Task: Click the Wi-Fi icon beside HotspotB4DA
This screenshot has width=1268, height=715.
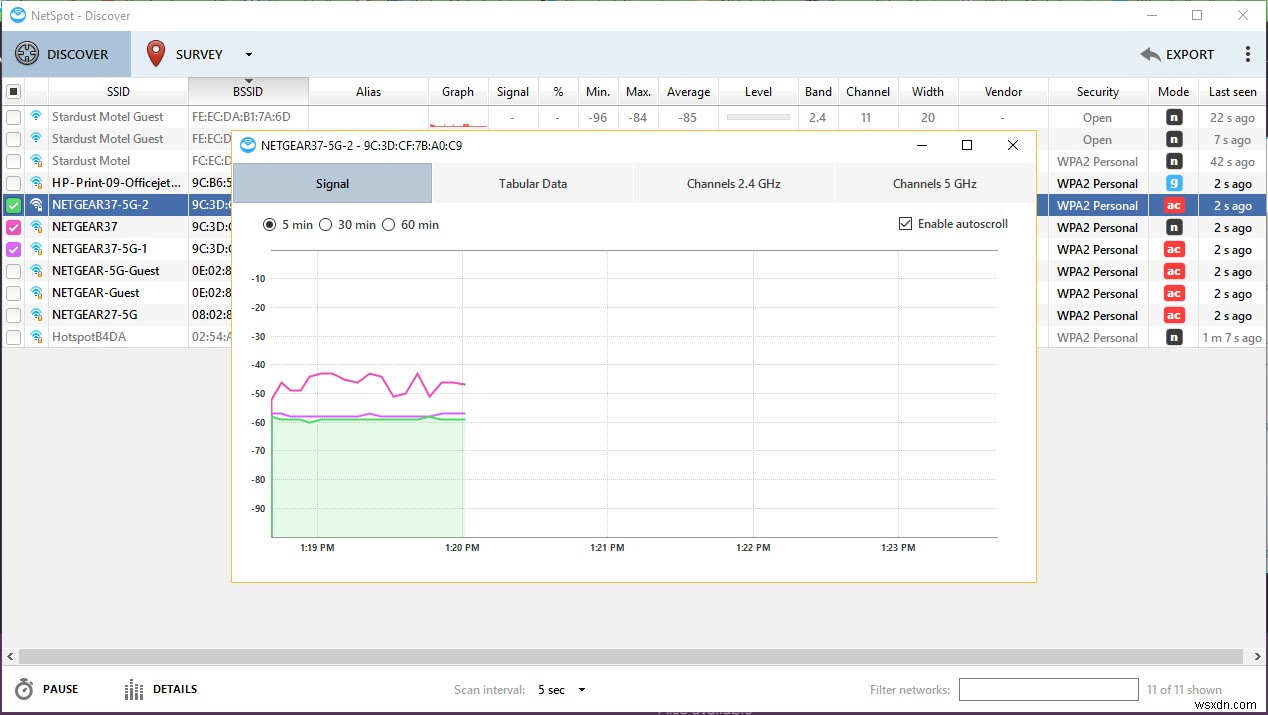Action: coord(36,337)
